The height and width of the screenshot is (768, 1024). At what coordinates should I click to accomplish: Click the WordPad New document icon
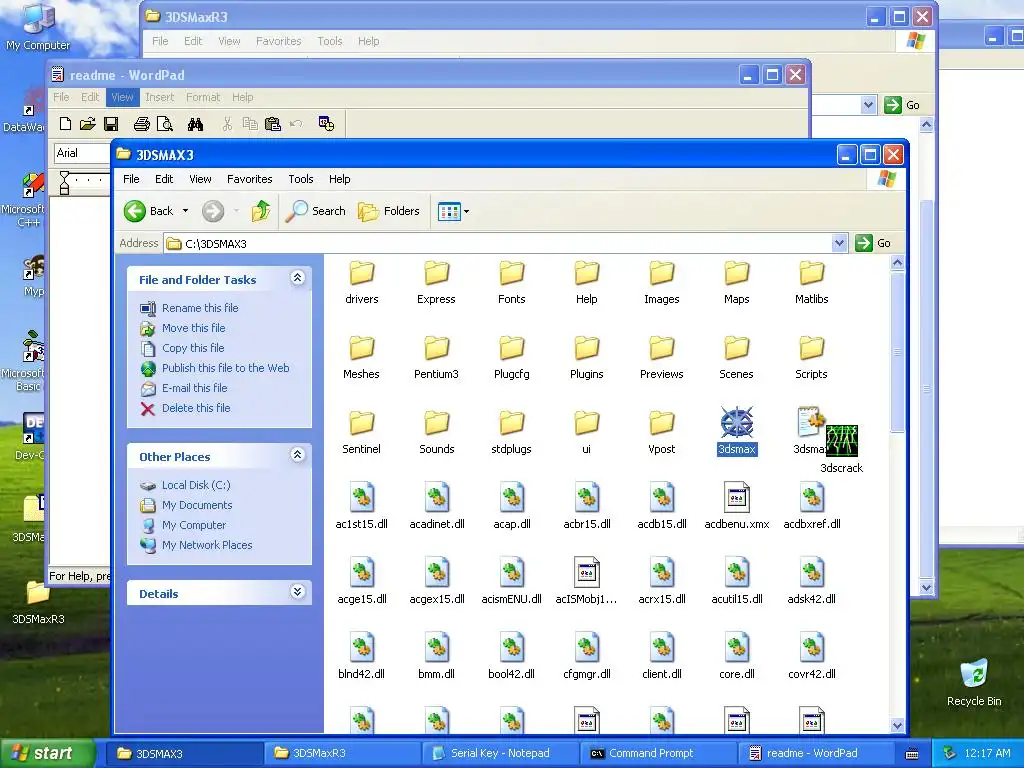[65, 123]
